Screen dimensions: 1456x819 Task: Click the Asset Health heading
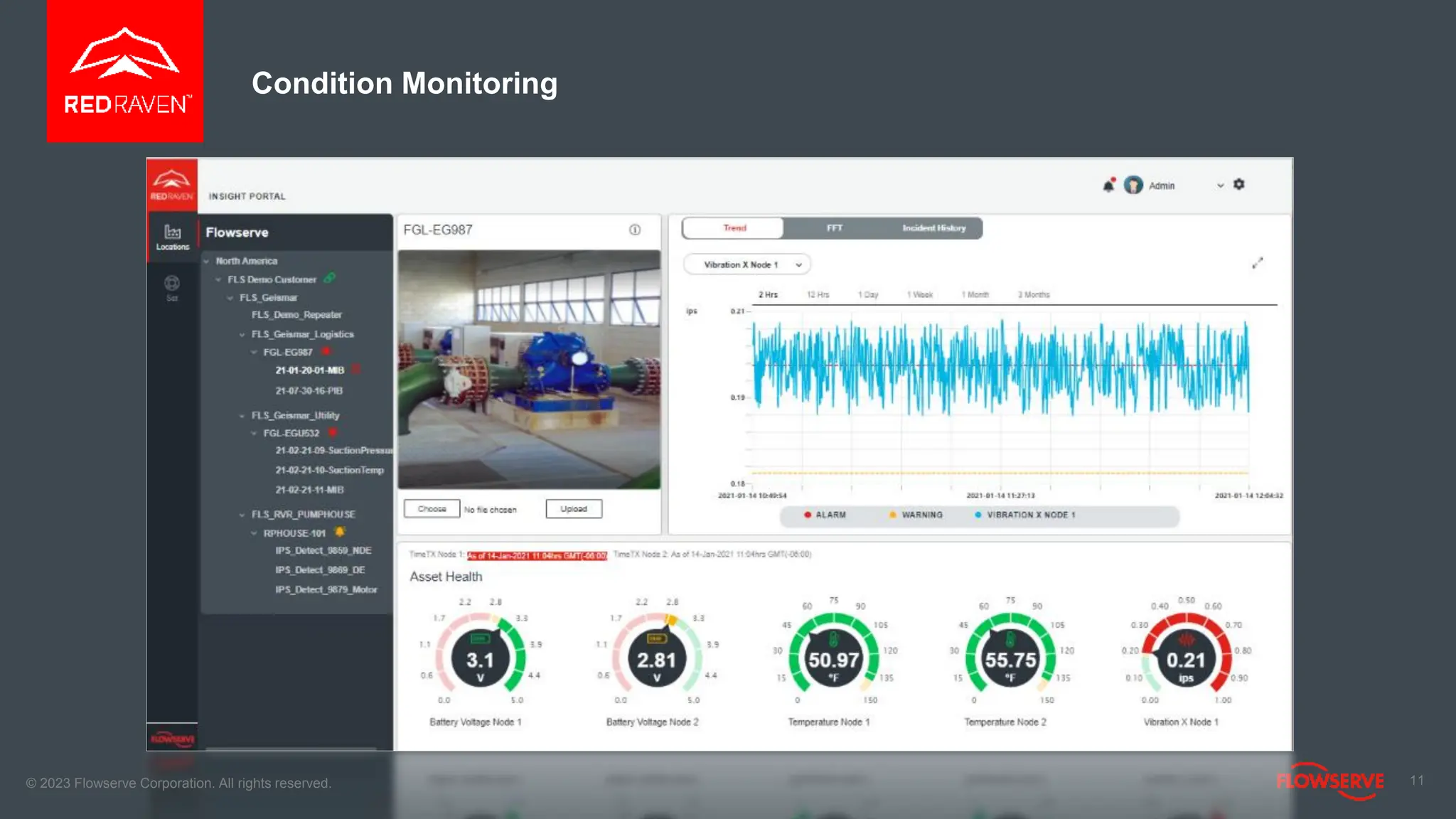pyautogui.click(x=446, y=577)
